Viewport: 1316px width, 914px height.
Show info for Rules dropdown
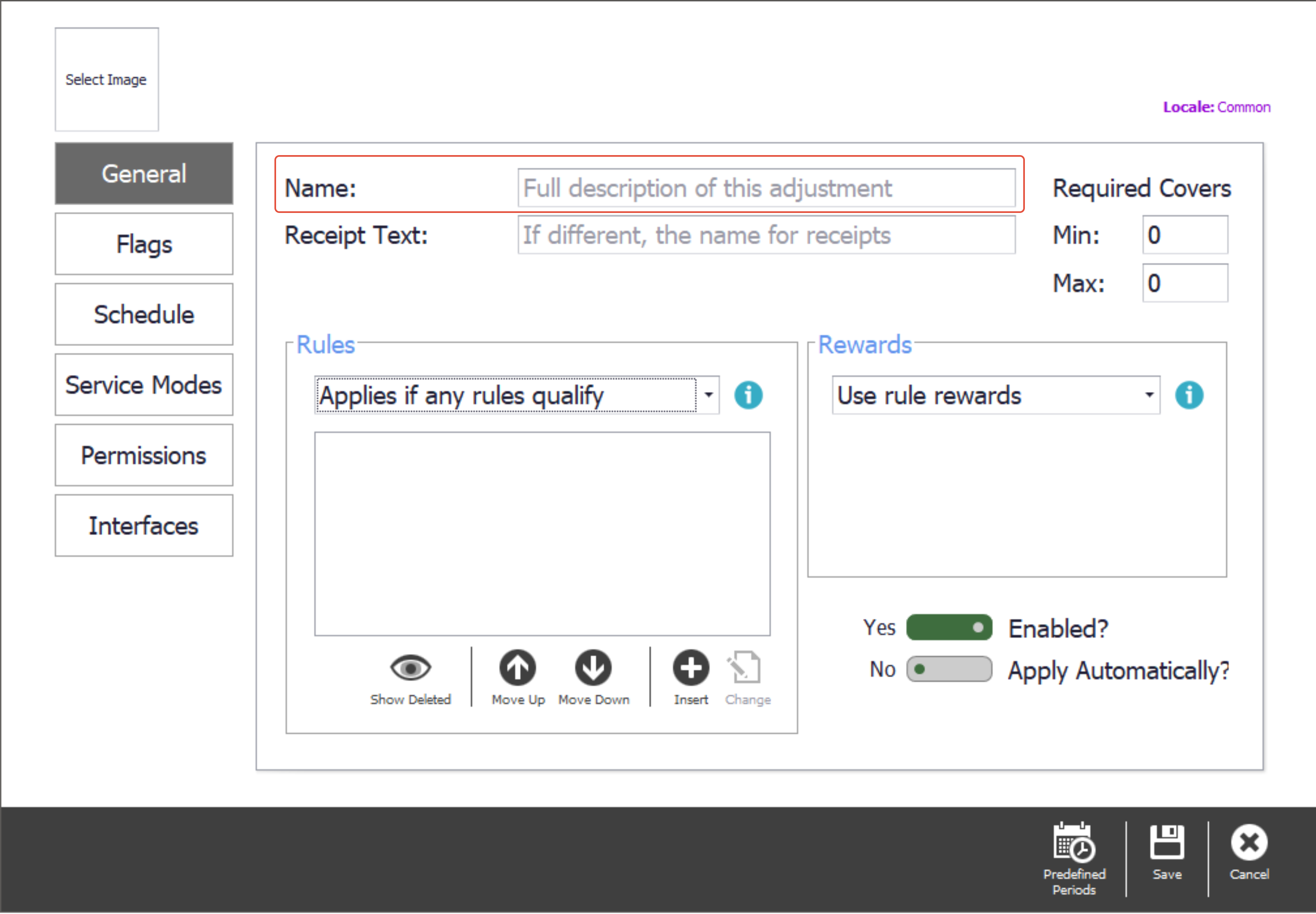tap(748, 395)
